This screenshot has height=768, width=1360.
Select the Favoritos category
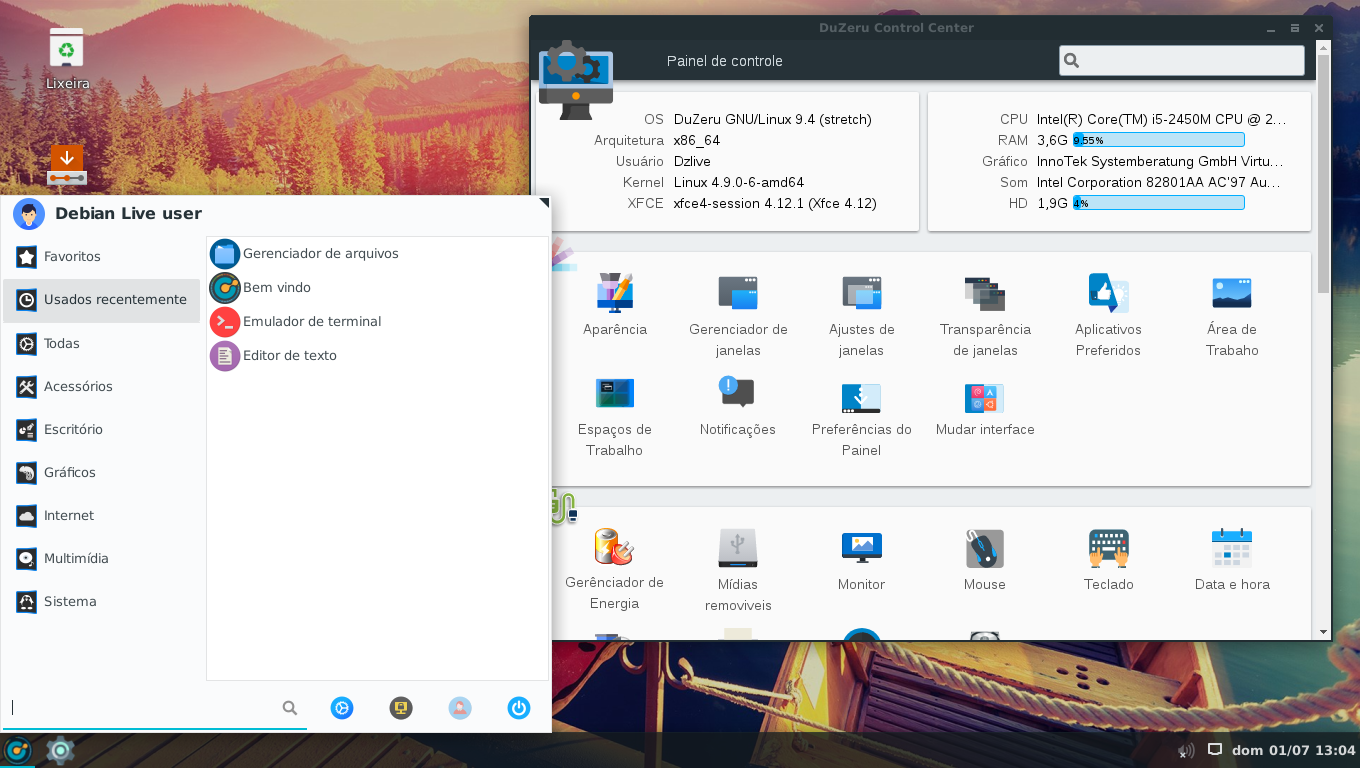[x=102, y=257]
